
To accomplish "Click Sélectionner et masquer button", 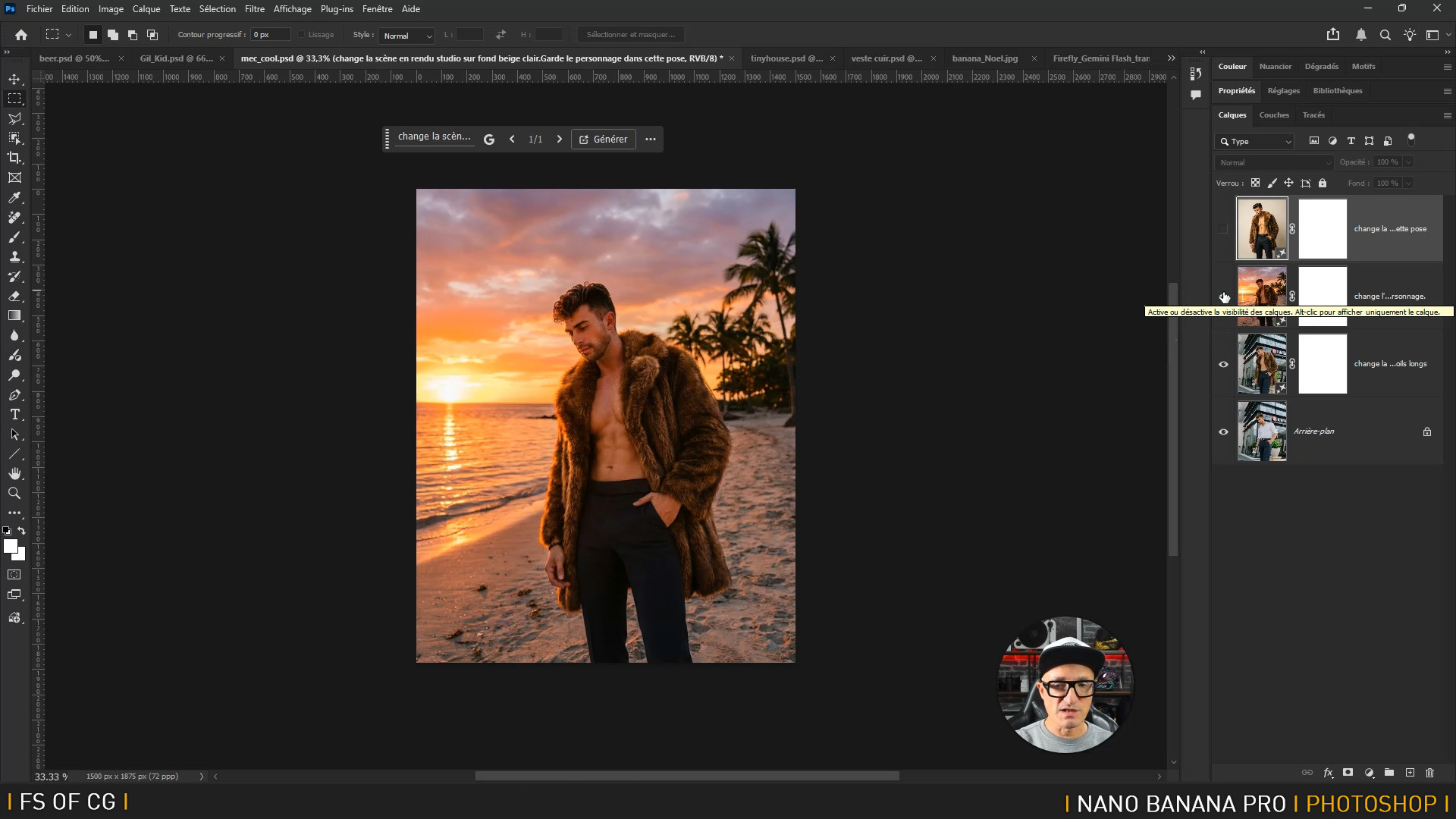I will tap(630, 35).
